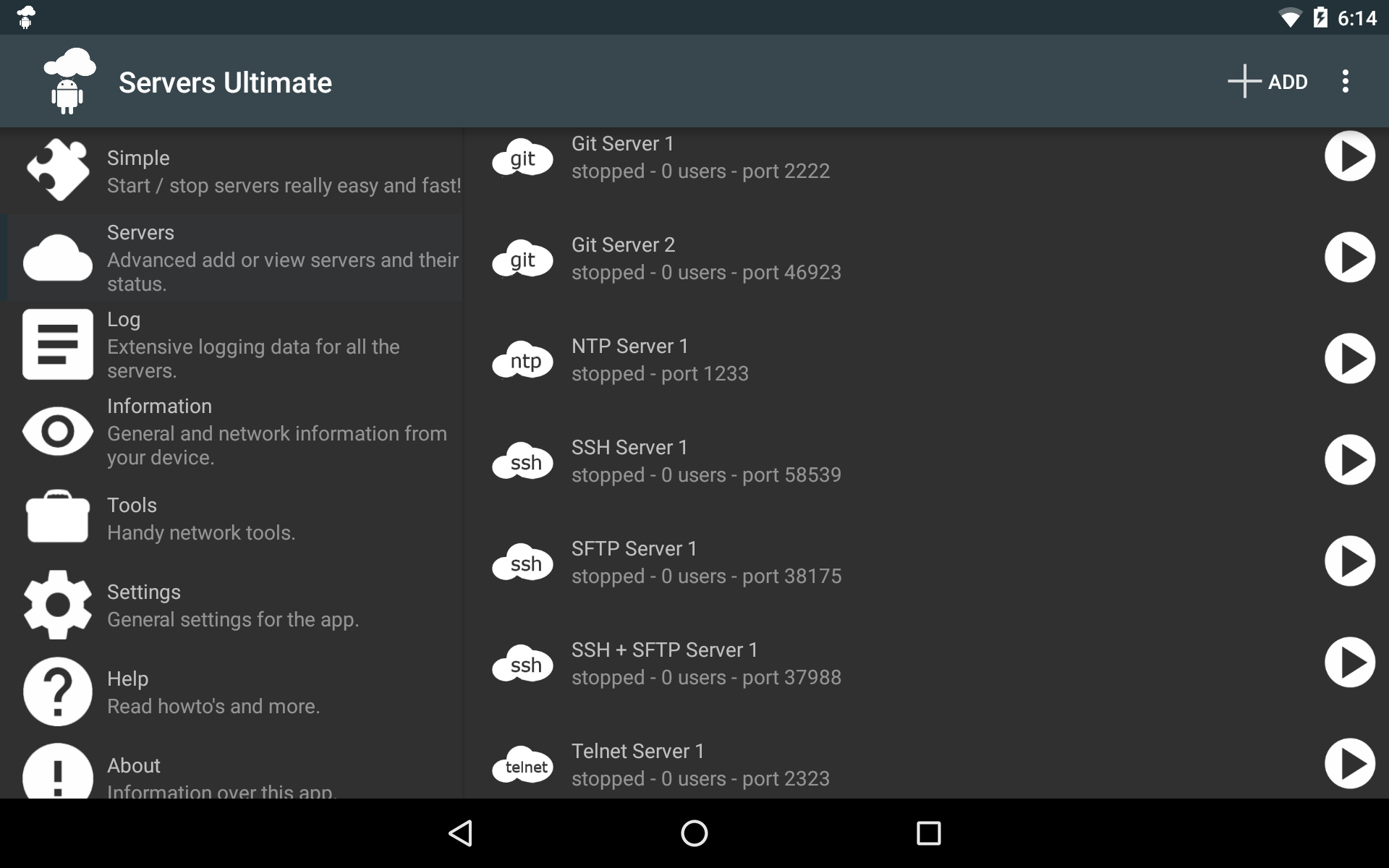Tap the git cloud icon for Git Server 2
Image resolution: width=1389 pixels, height=868 pixels.
522,259
